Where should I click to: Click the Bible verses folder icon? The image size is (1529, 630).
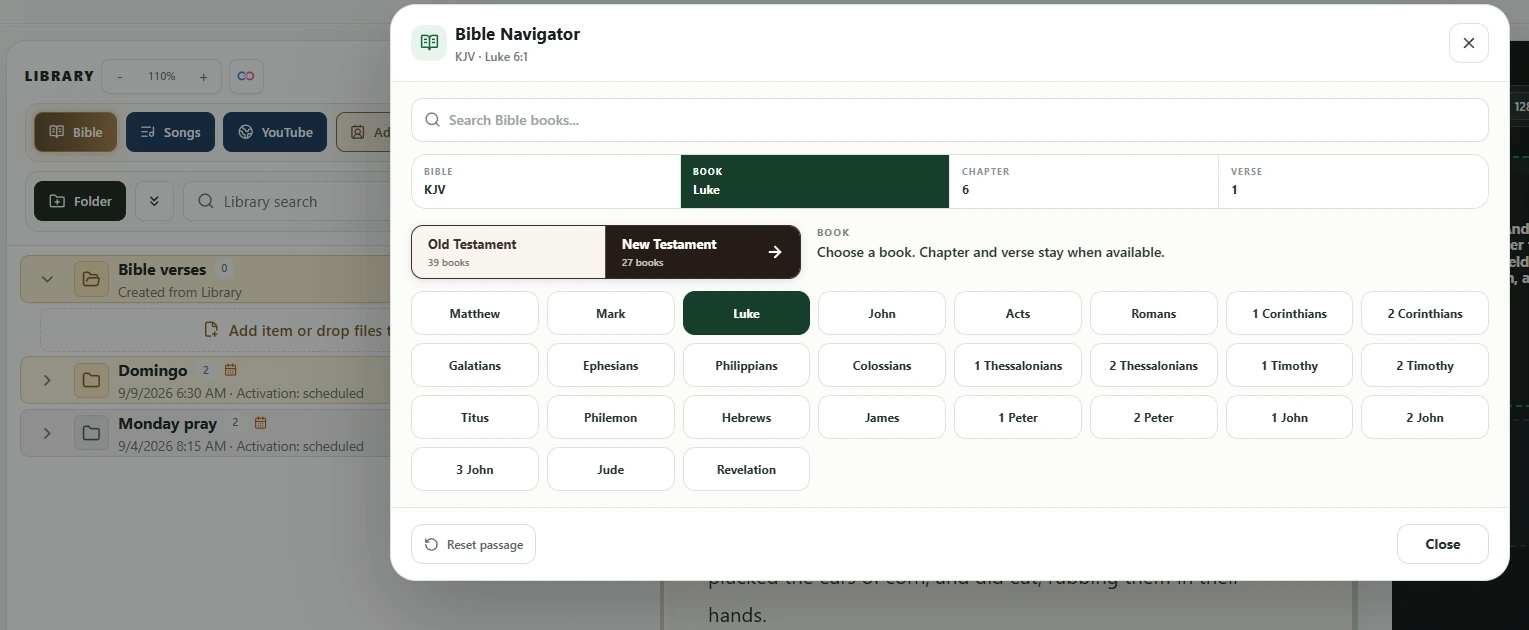[91, 279]
